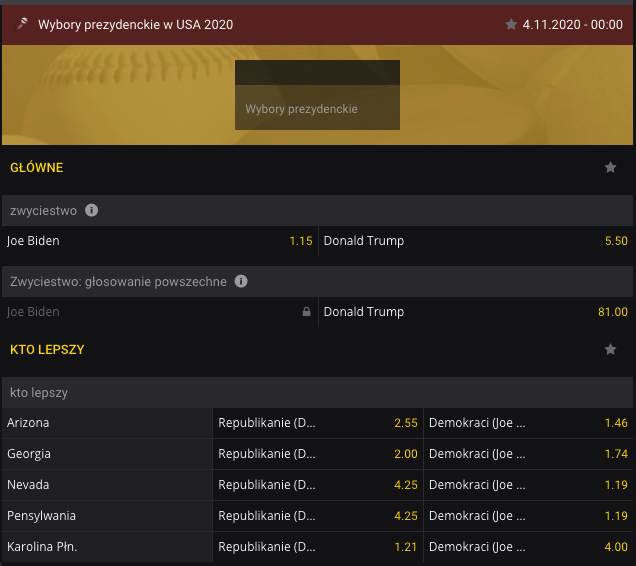636x566 pixels.
Task: Open the Wybory prezydenckie w USA 2020 title
Action: point(135,24)
